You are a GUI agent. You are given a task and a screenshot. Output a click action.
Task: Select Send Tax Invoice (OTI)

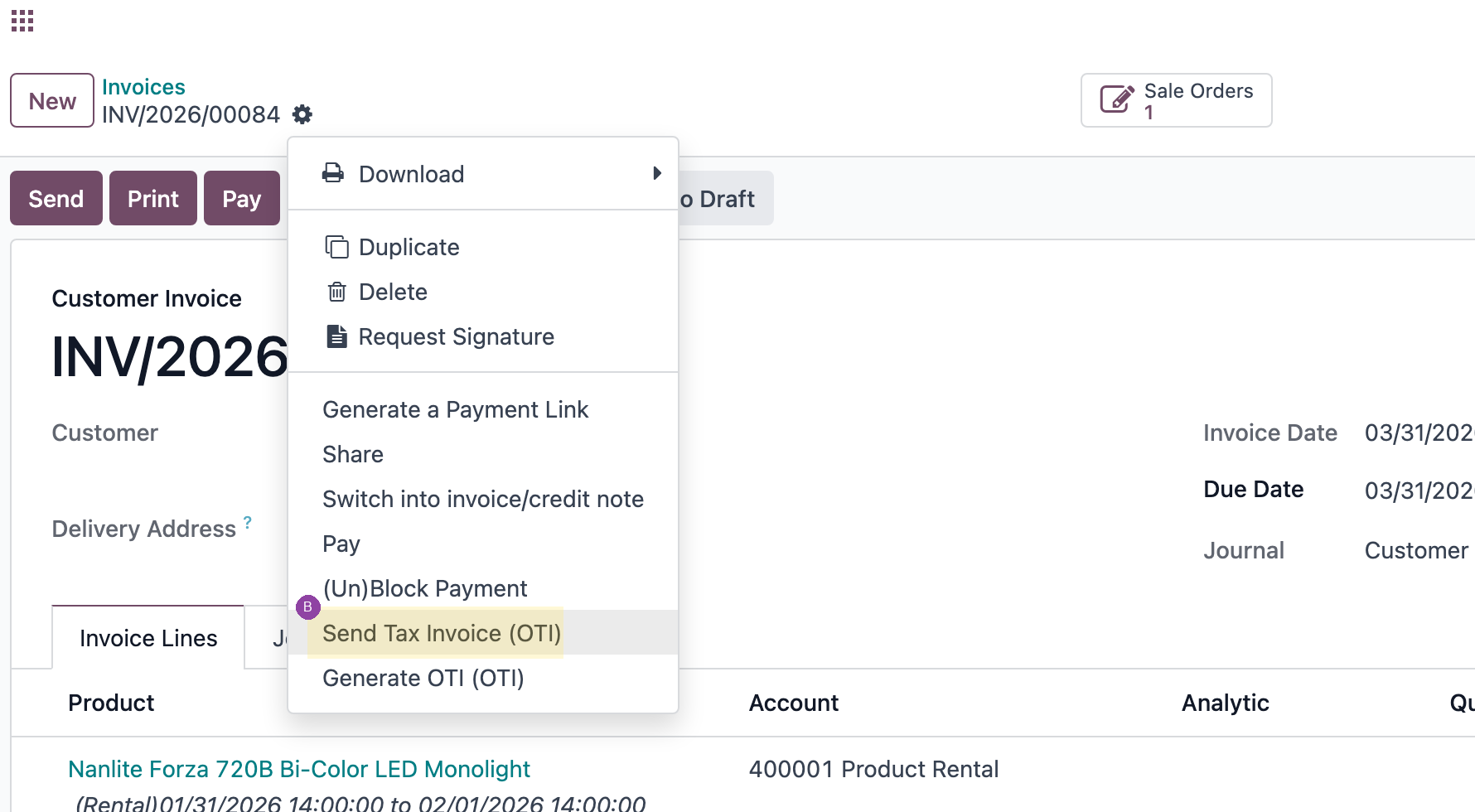[483, 633]
